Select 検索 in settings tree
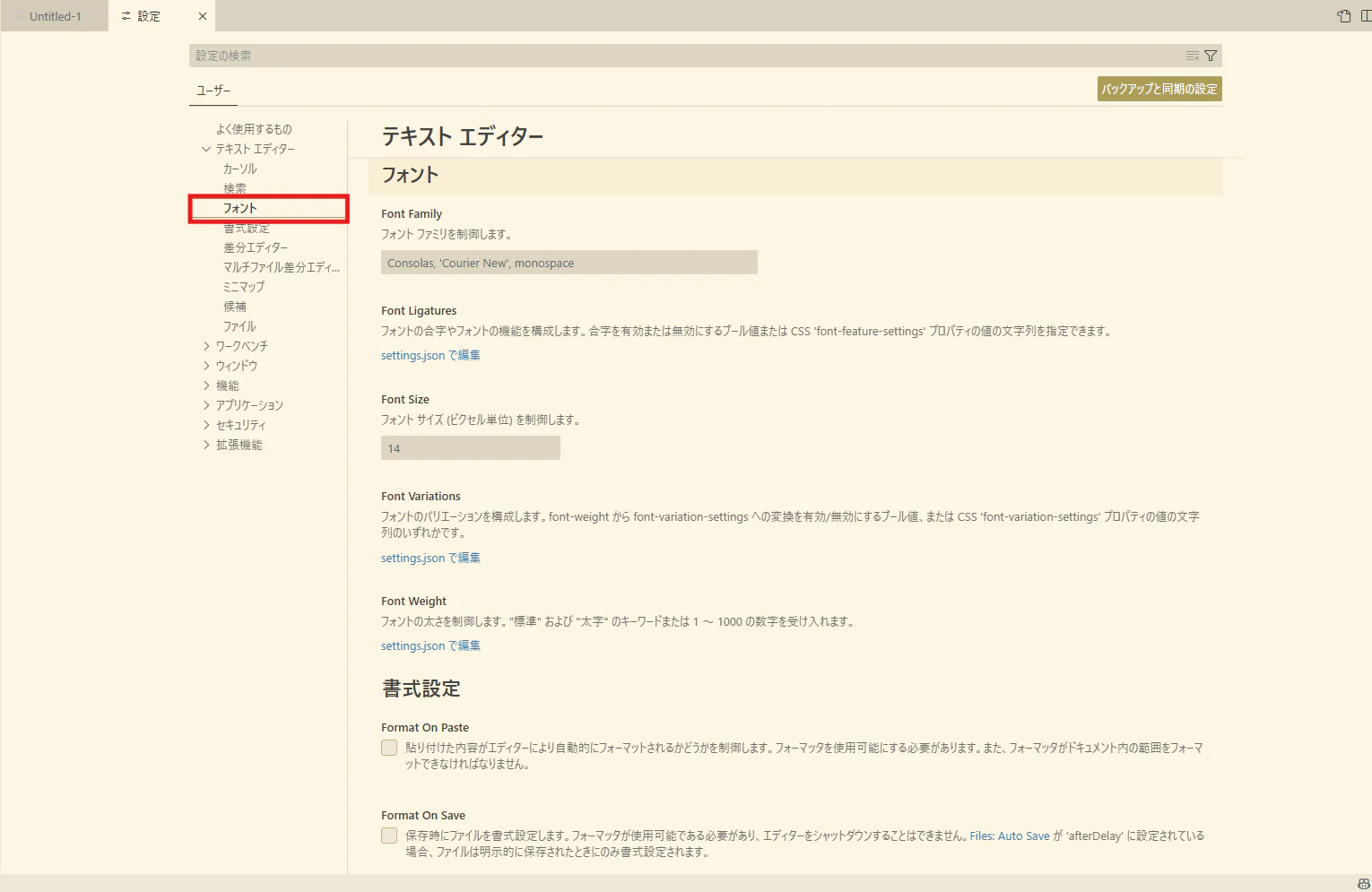 tap(235, 188)
